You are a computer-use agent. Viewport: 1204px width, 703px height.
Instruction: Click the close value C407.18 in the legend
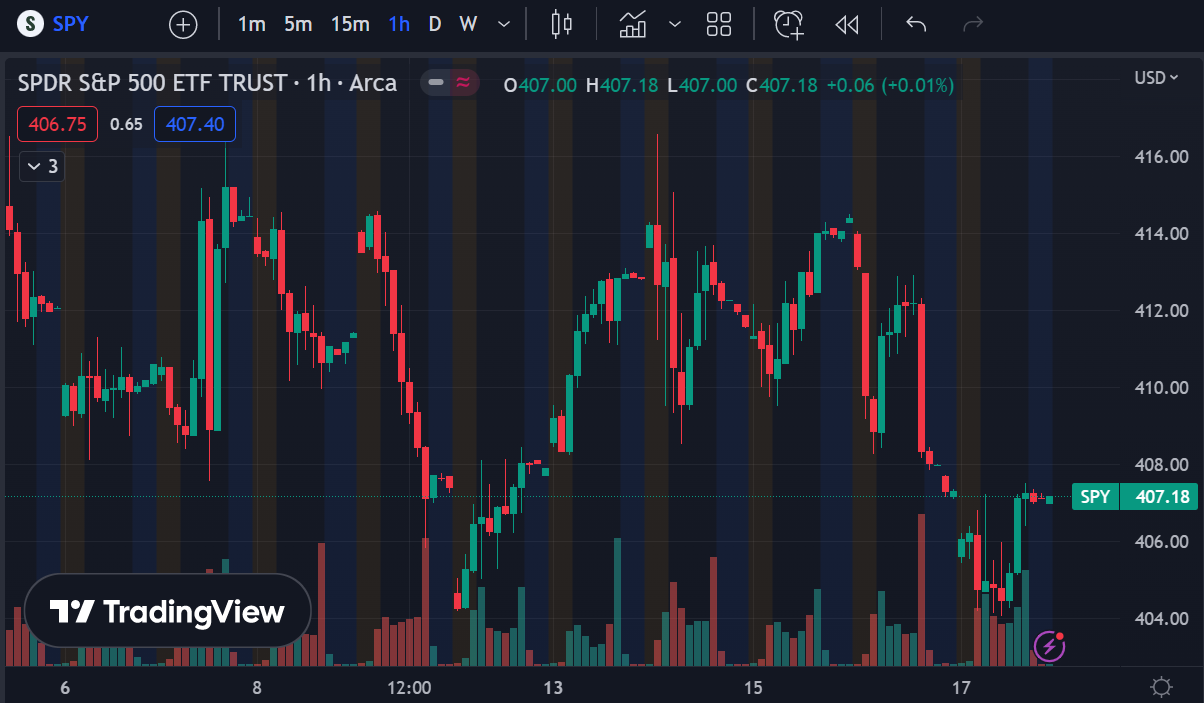point(781,85)
